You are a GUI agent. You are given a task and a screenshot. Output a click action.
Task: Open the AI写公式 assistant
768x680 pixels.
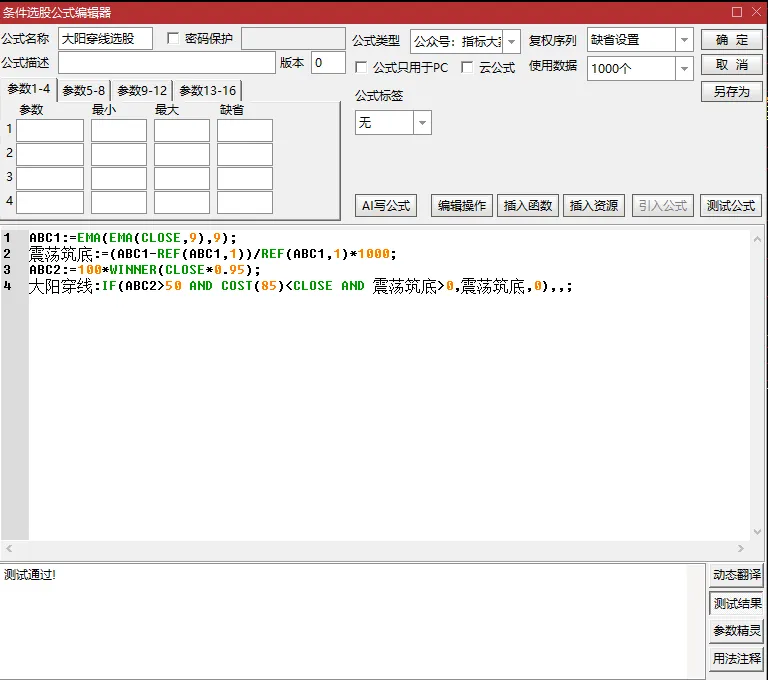point(386,206)
